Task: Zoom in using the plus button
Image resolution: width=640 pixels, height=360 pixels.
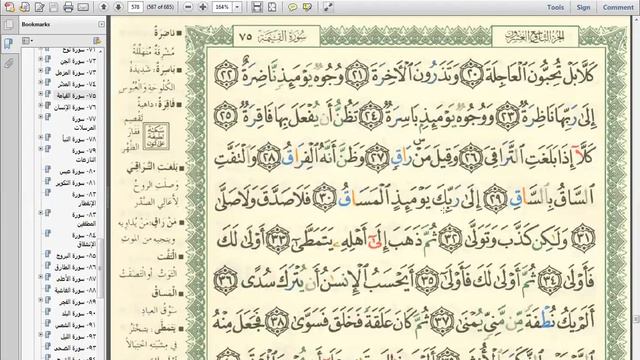Action: (203, 7)
